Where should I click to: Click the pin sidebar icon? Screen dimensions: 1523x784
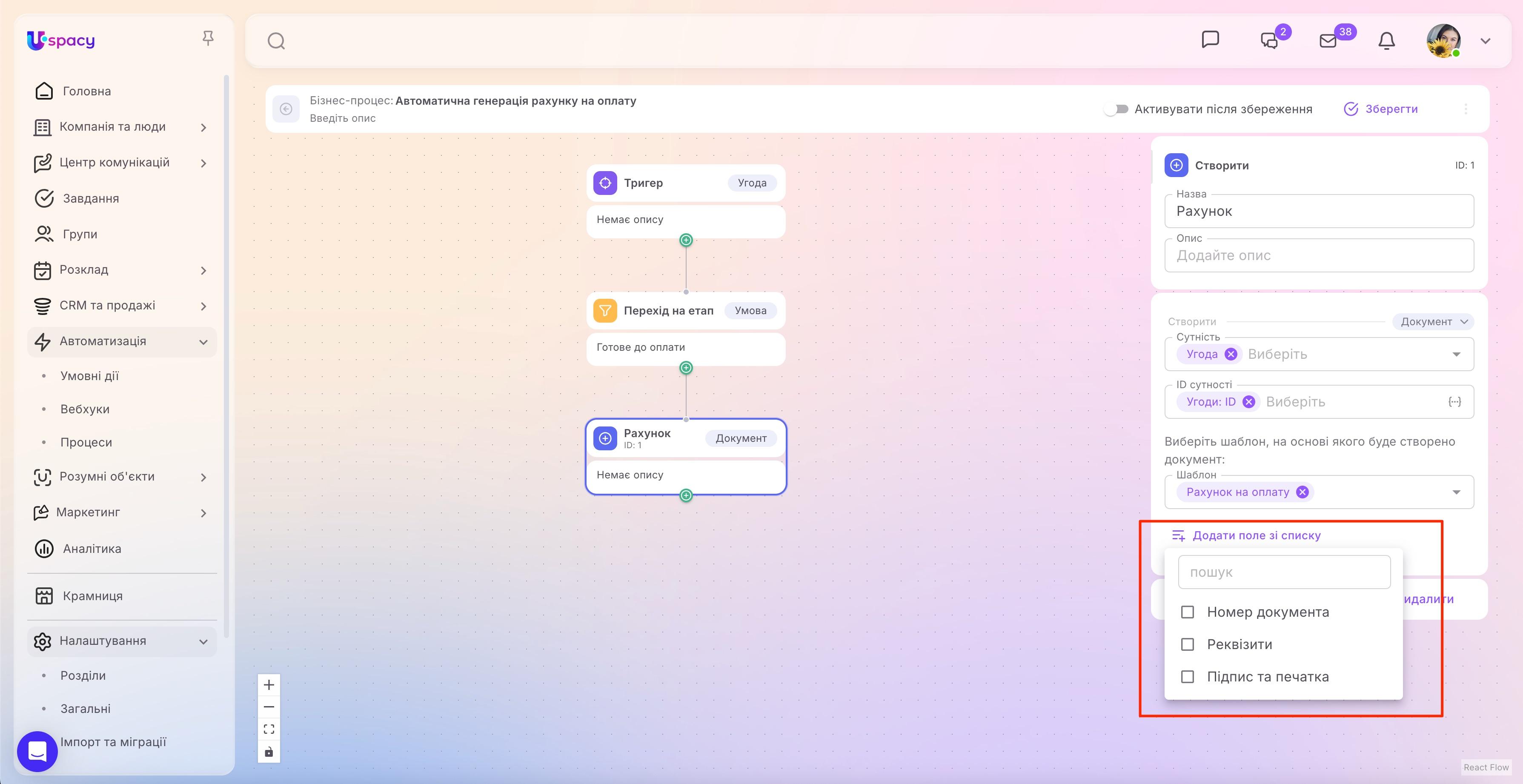(x=208, y=39)
